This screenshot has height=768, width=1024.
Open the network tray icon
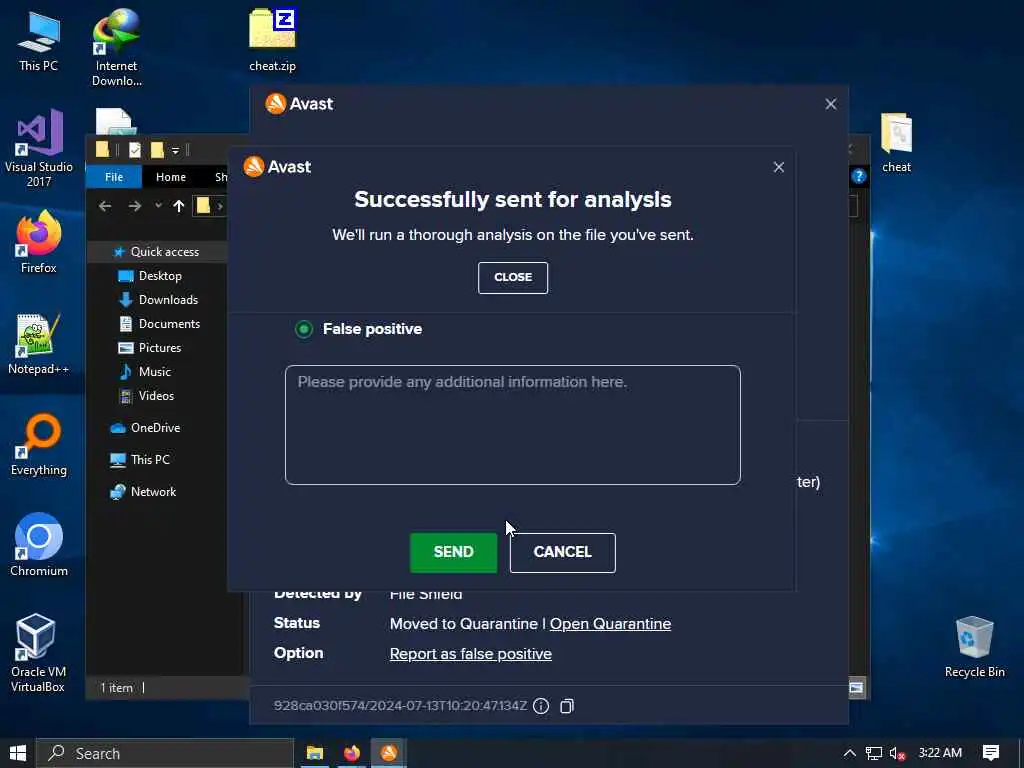click(873, 753)
